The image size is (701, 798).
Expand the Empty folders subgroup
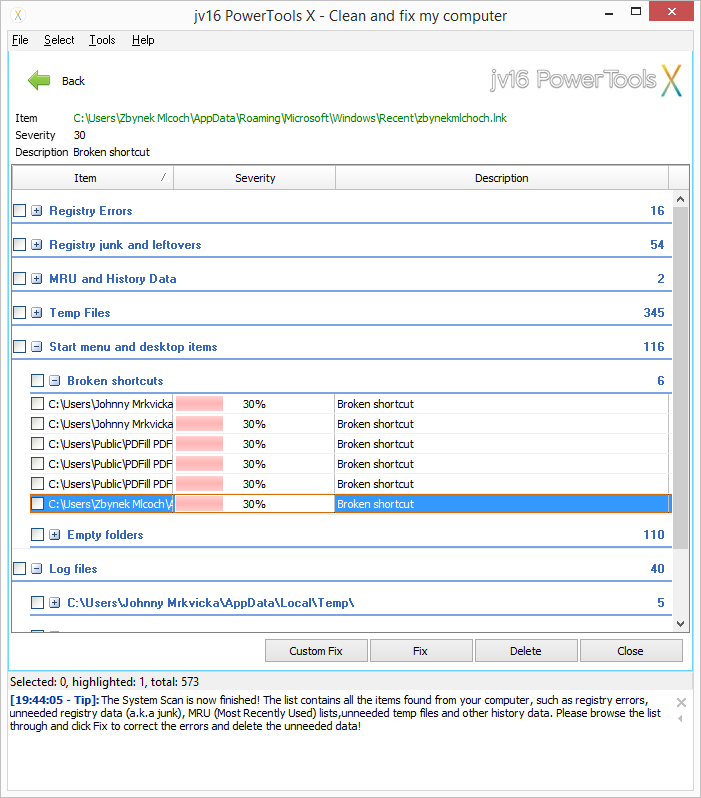(x=55, y=534)
